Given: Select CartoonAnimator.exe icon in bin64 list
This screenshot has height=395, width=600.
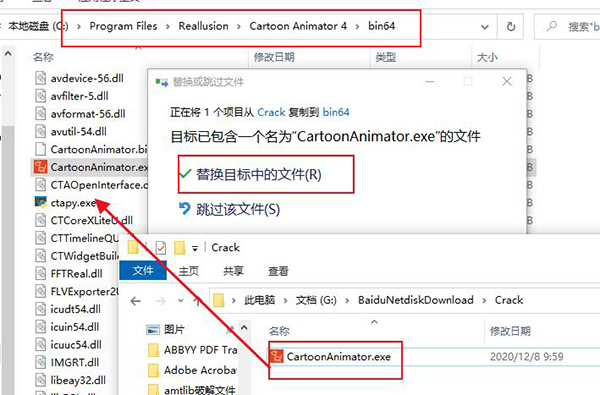Looking at the screenshot, I should coord(41,167).
